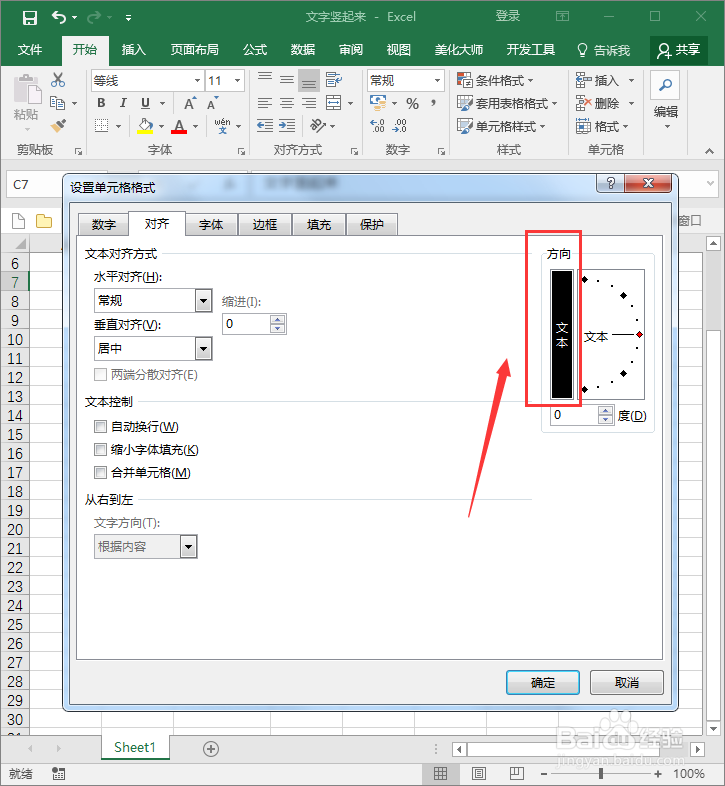Click the Find magnifier editing icon
Viewport: 725px width, 786px height.
click(665, 85)
